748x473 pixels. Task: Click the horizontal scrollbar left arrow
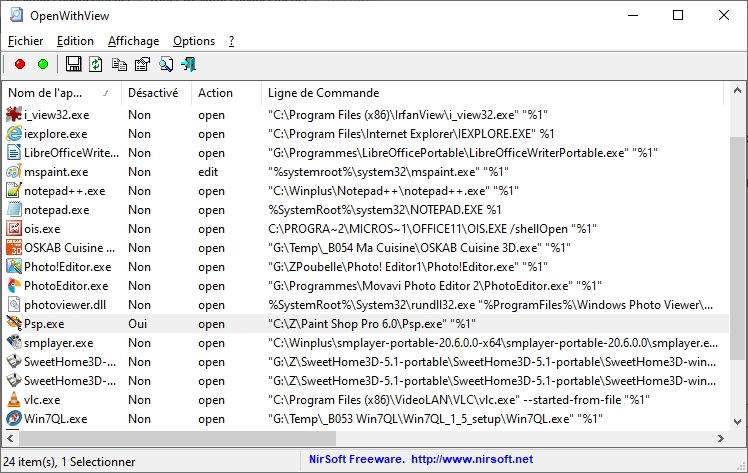point(10,438)
